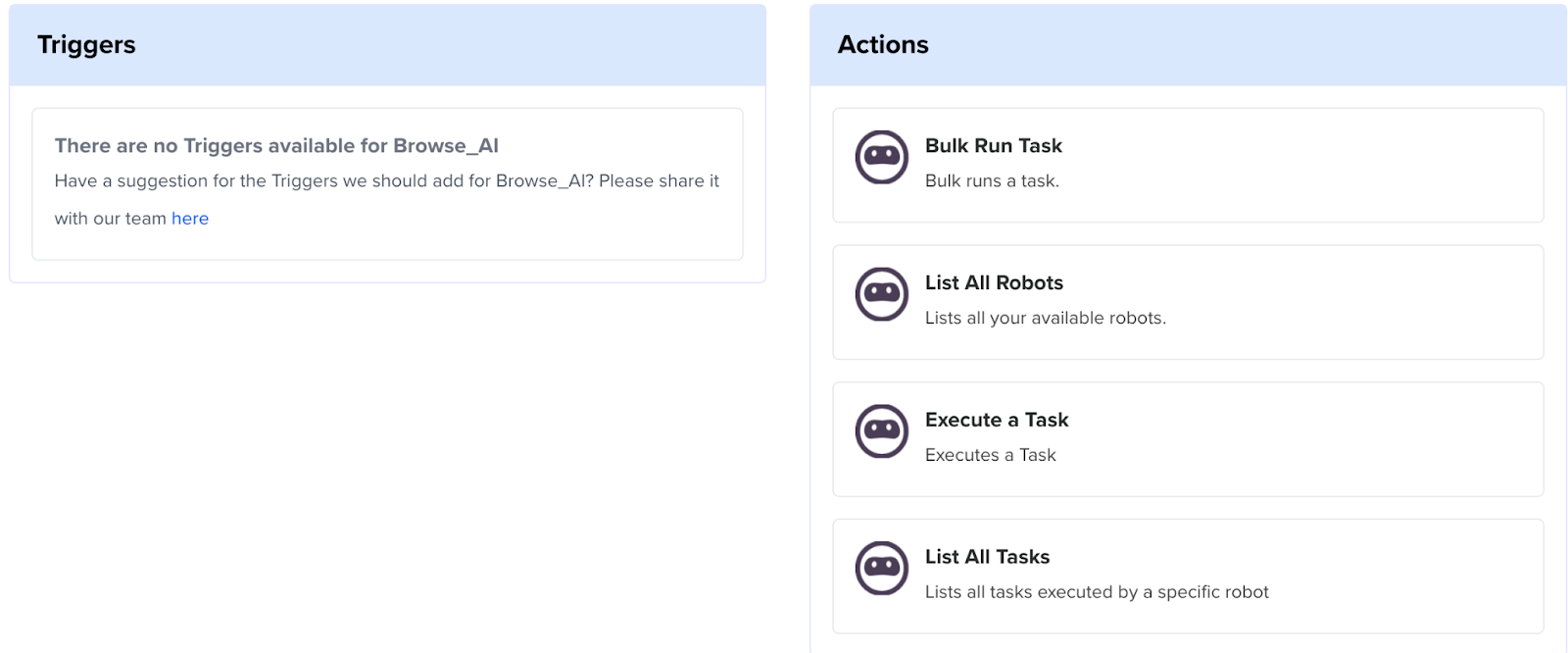Click the 'no Triggers available' heading
Viewport: 1568px width, 653px height.
(276, 146)
